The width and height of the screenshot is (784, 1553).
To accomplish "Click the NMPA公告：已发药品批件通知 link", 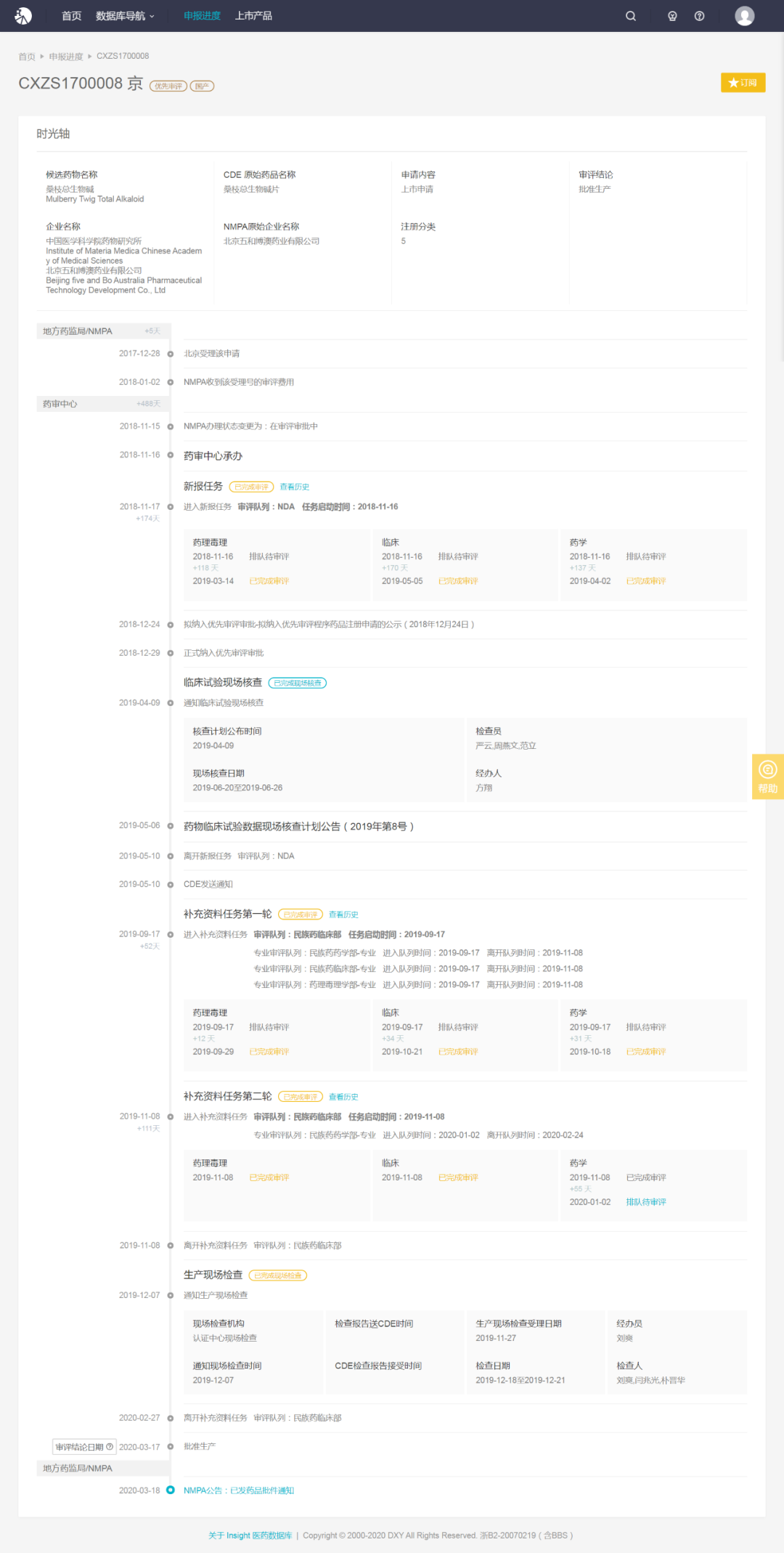I will [239, 1490].
